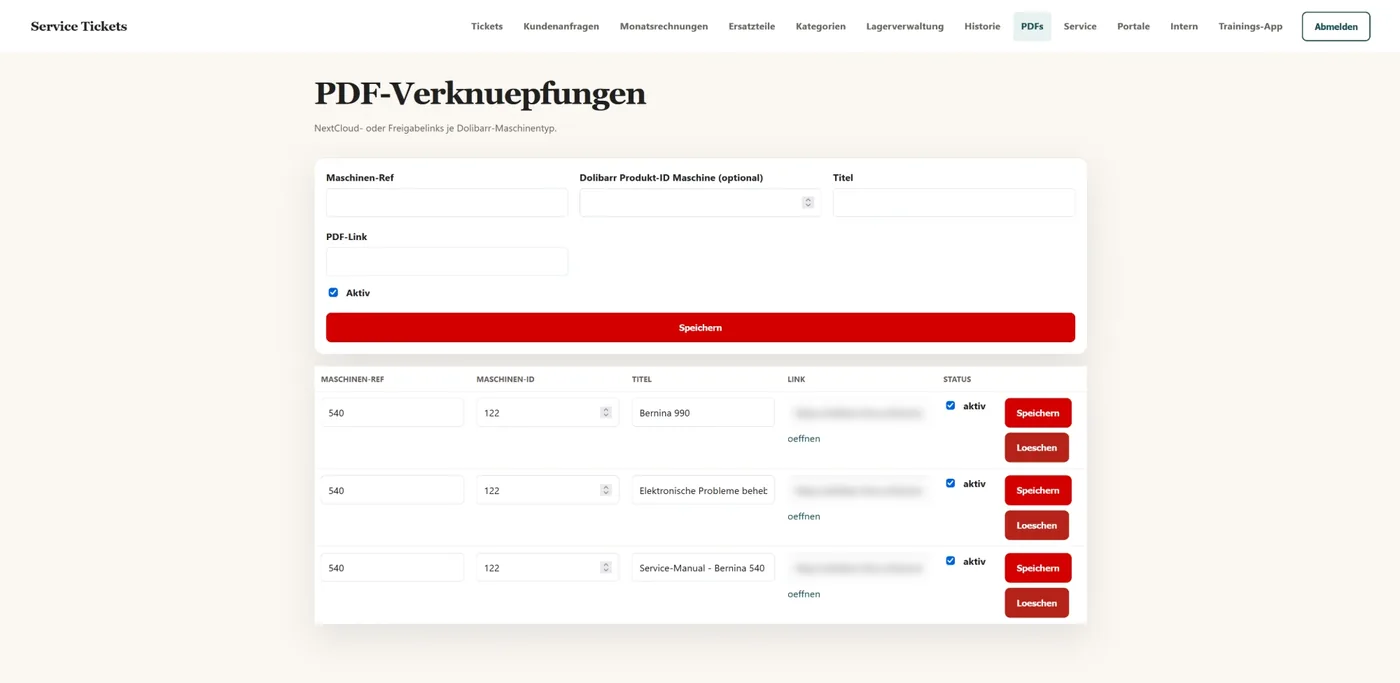1400x683 pixels.
Task: Edit Maschinen-Ref of Bernina 990 row
Action: point(392,412)
